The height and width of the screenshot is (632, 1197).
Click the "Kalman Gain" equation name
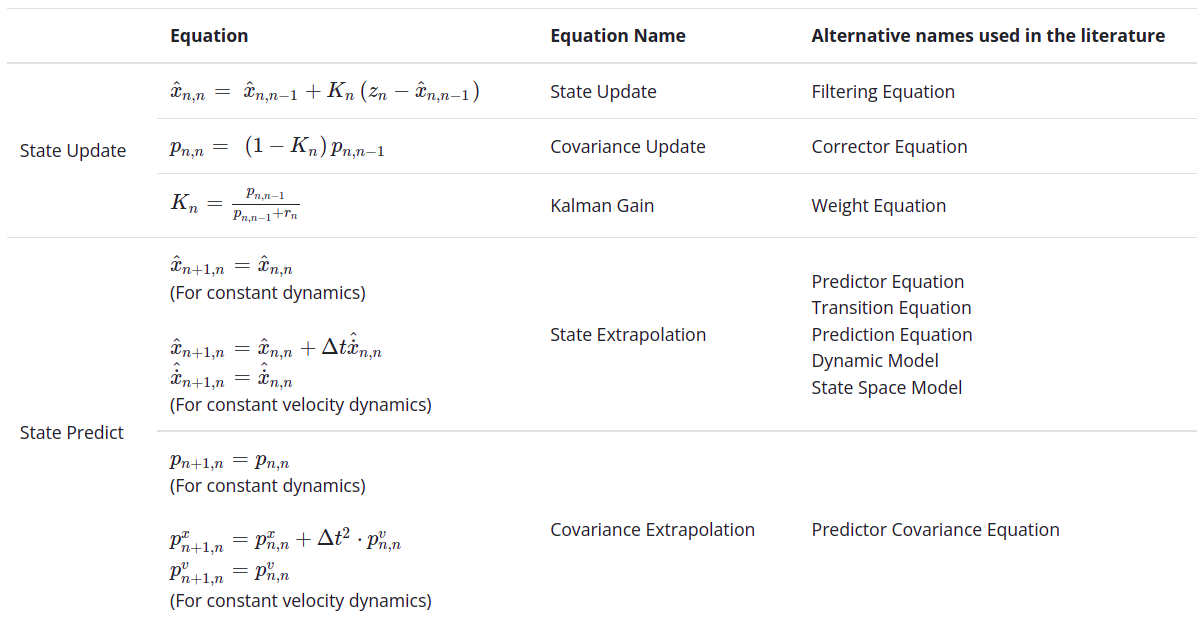coord(601,206)
